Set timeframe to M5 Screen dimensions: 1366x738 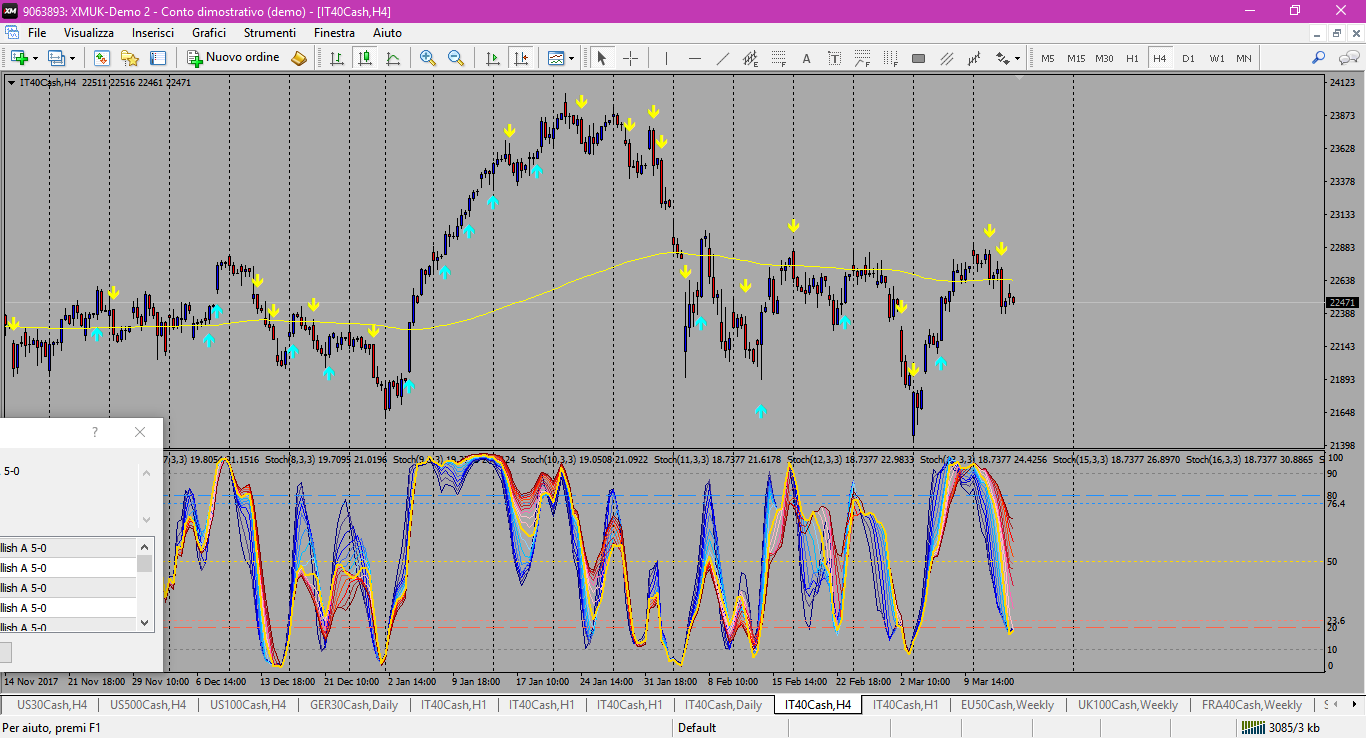(x=1048, y=58)
